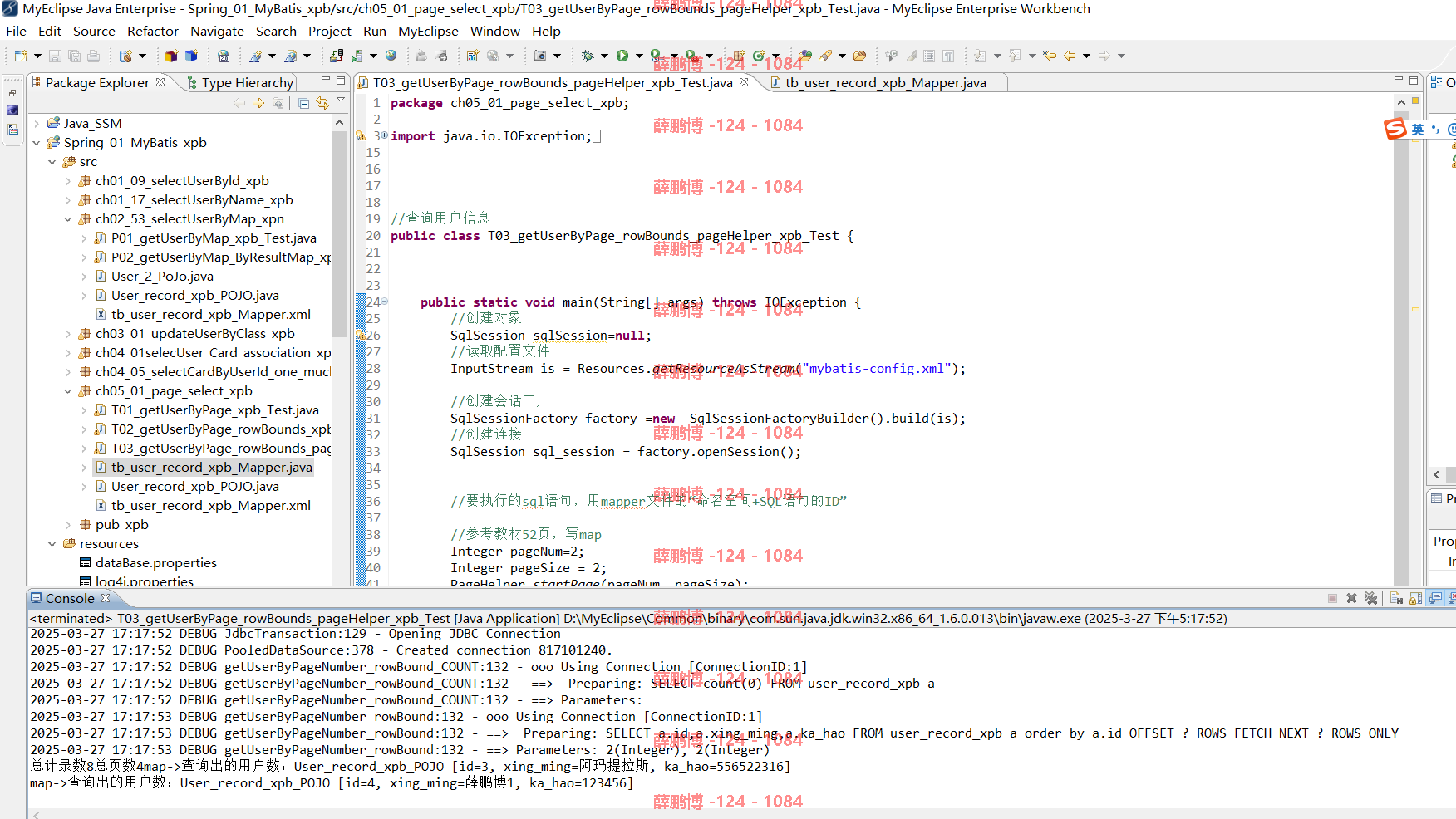Image resolution: width=1456 pixels, height=819 pixels.
Task: Open the camera capture toolbar icon
Action: pyautogui.click(x=540, y=56)
